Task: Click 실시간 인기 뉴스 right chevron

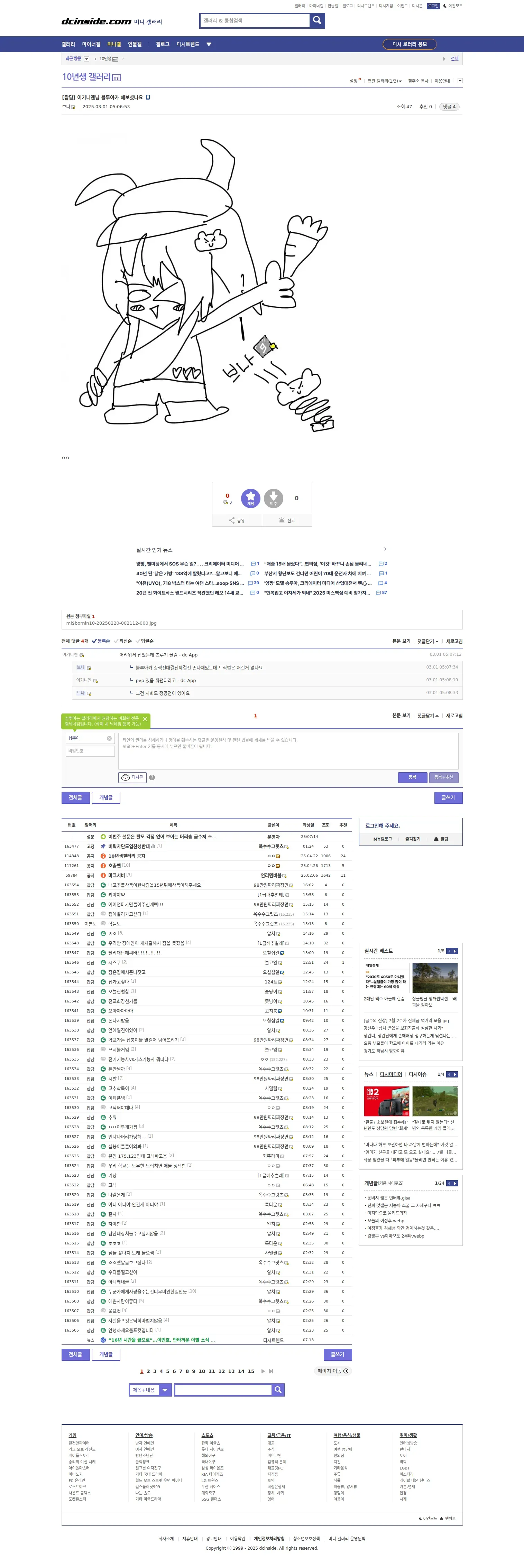Action: point(385,549)
